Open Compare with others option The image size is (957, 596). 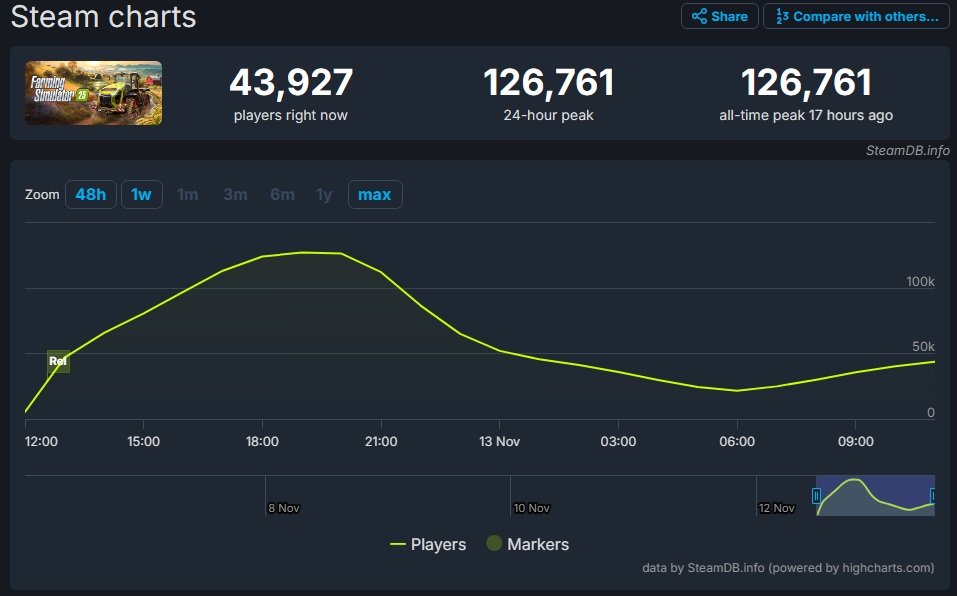856,16
